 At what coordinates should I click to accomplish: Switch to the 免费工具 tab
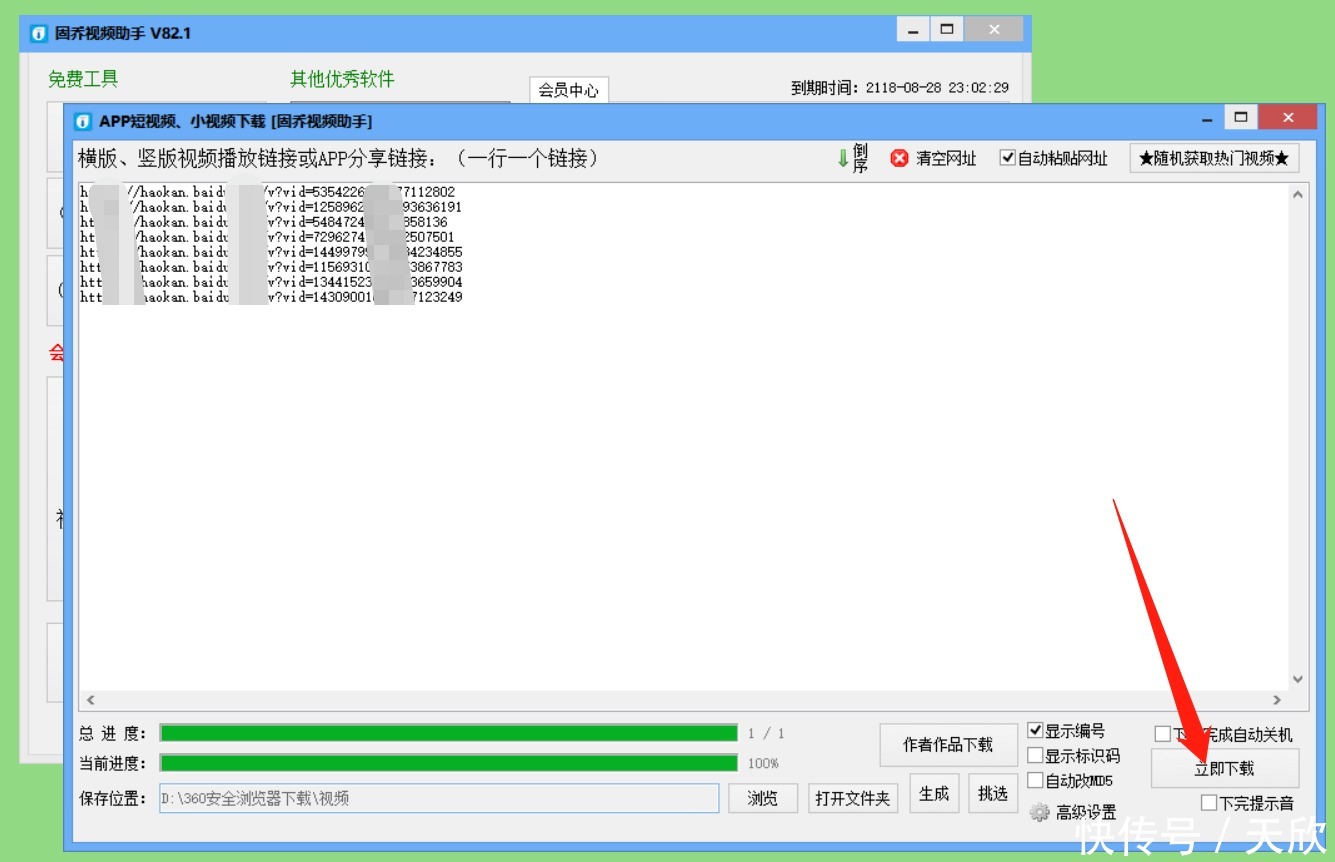tap(83, 79)
